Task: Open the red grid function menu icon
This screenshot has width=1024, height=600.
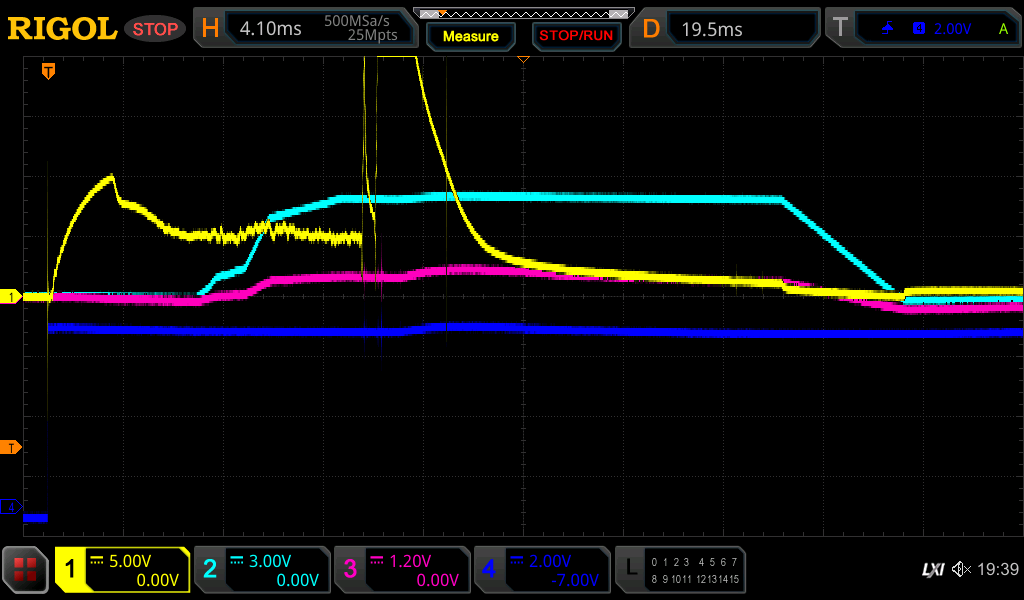Action: pyautogui.click(x=25, y=569)
